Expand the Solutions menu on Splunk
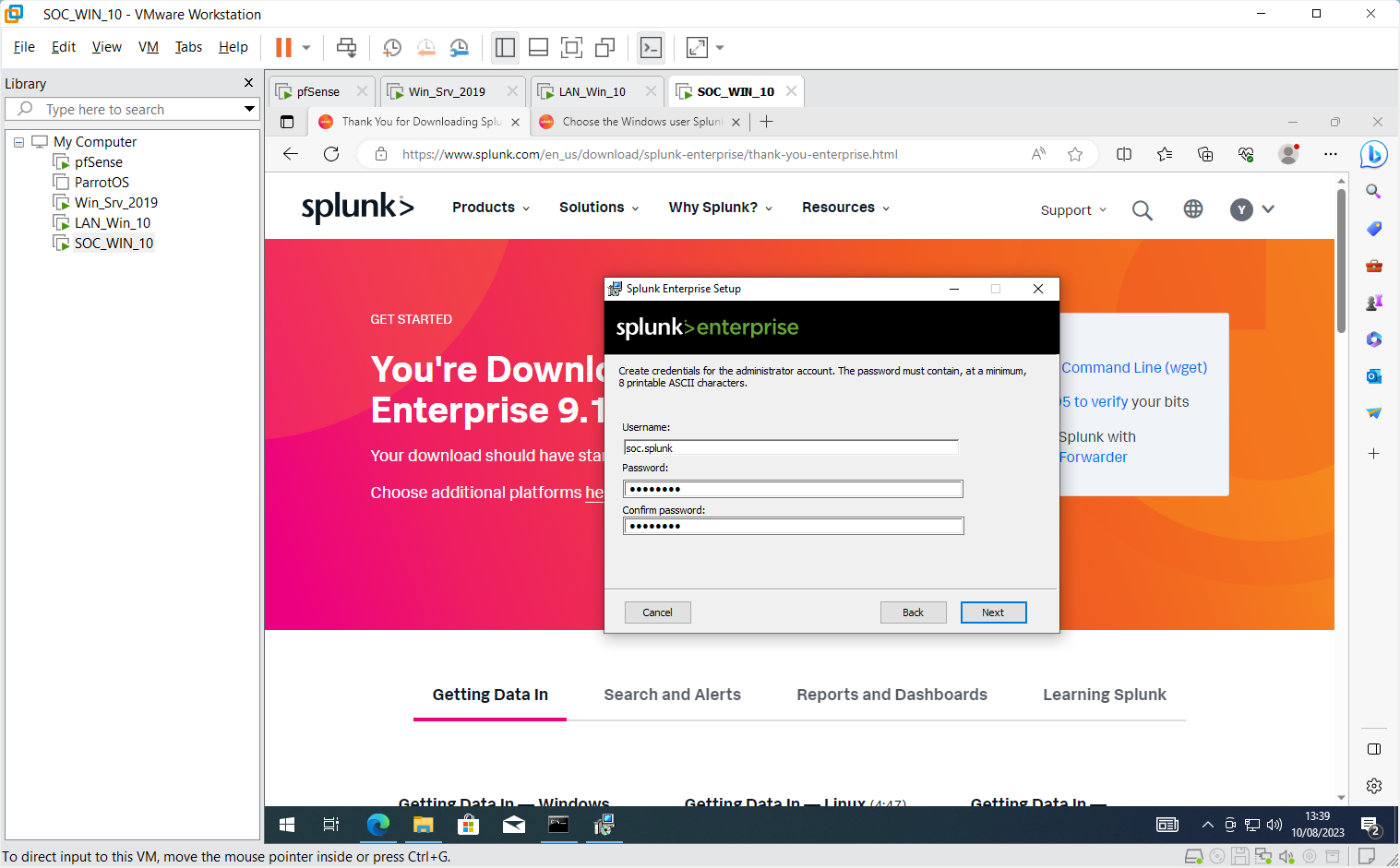1400x868 pixels. coord(599,208)
